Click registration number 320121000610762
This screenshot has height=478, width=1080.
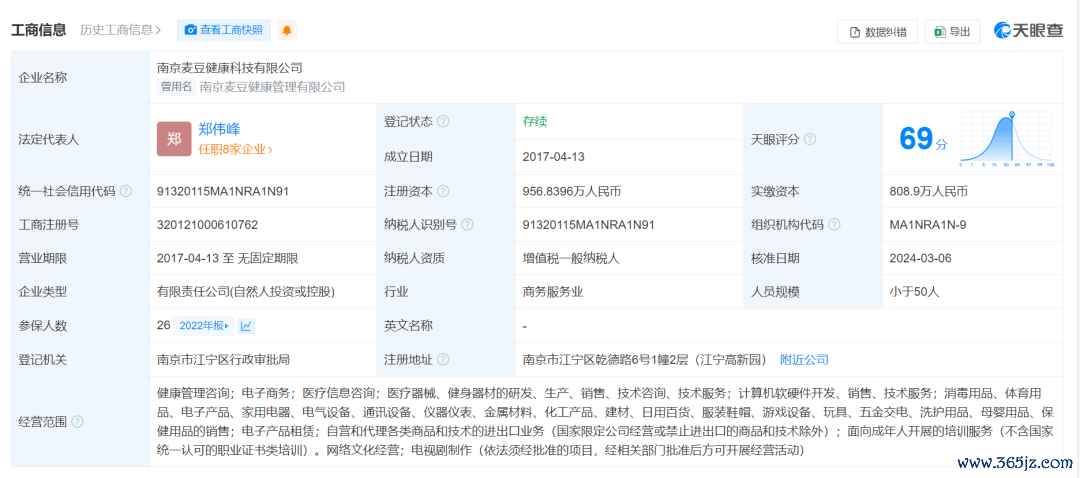[207, 225]
